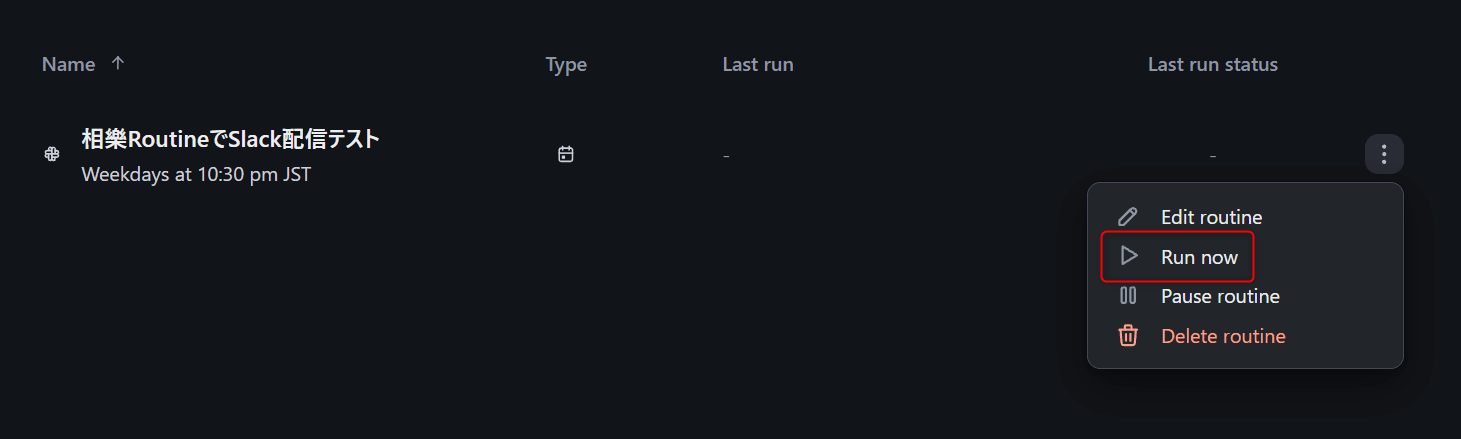Click the pause bars icon
This screenshot has height=439, width=1461.
(x=1128, y=296)
